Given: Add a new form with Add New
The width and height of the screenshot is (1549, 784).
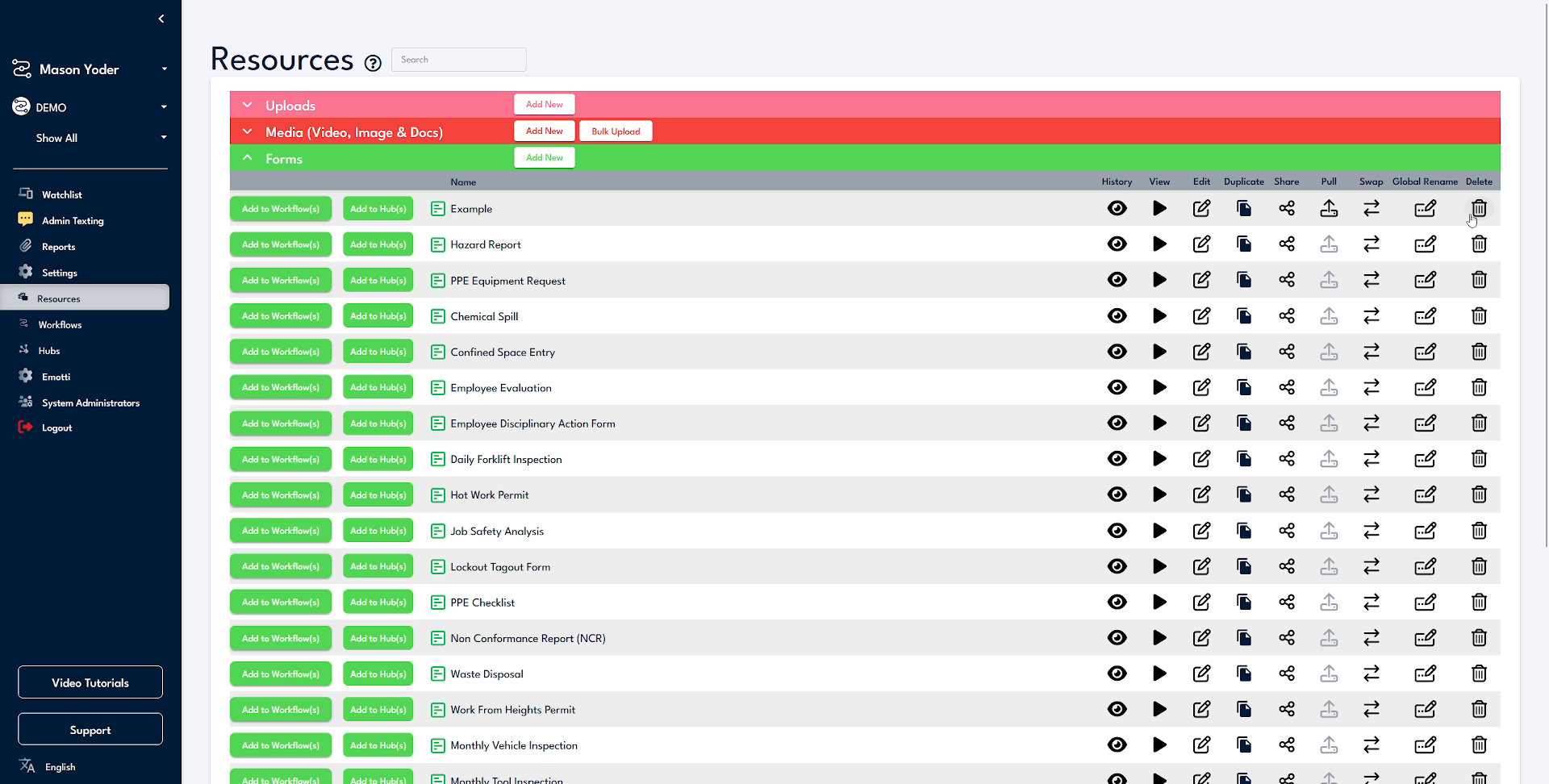Looking at the screenshot, I should [544, 156].
